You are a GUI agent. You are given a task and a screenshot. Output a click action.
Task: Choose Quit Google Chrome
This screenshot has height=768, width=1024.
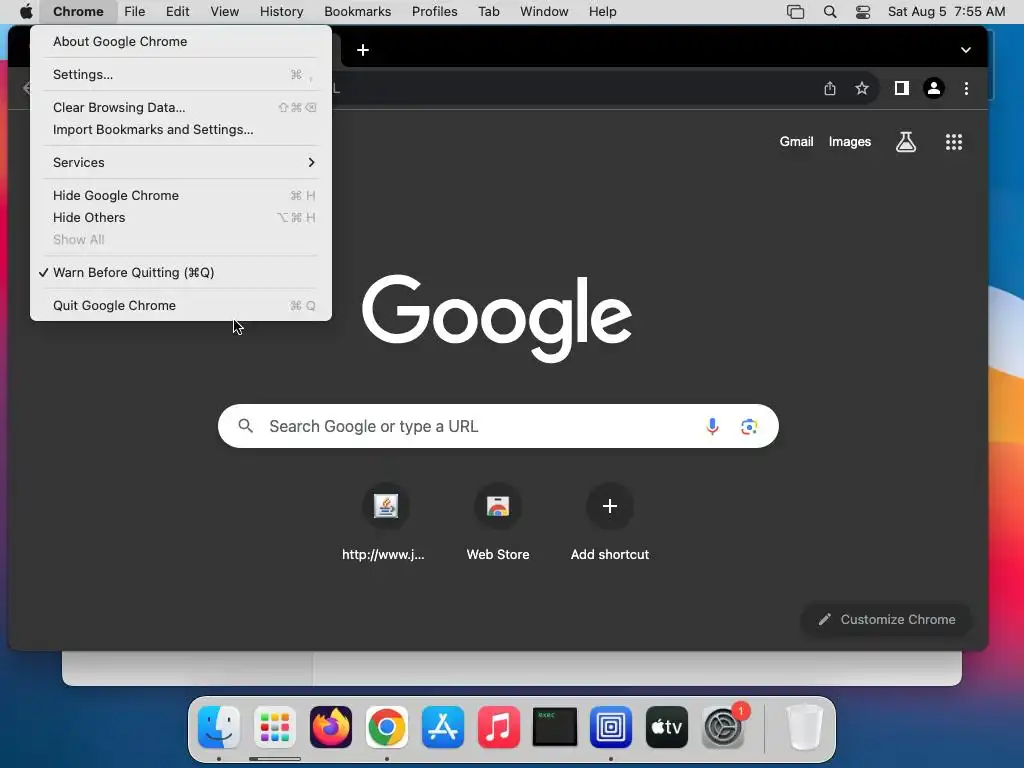coord(181,306)
